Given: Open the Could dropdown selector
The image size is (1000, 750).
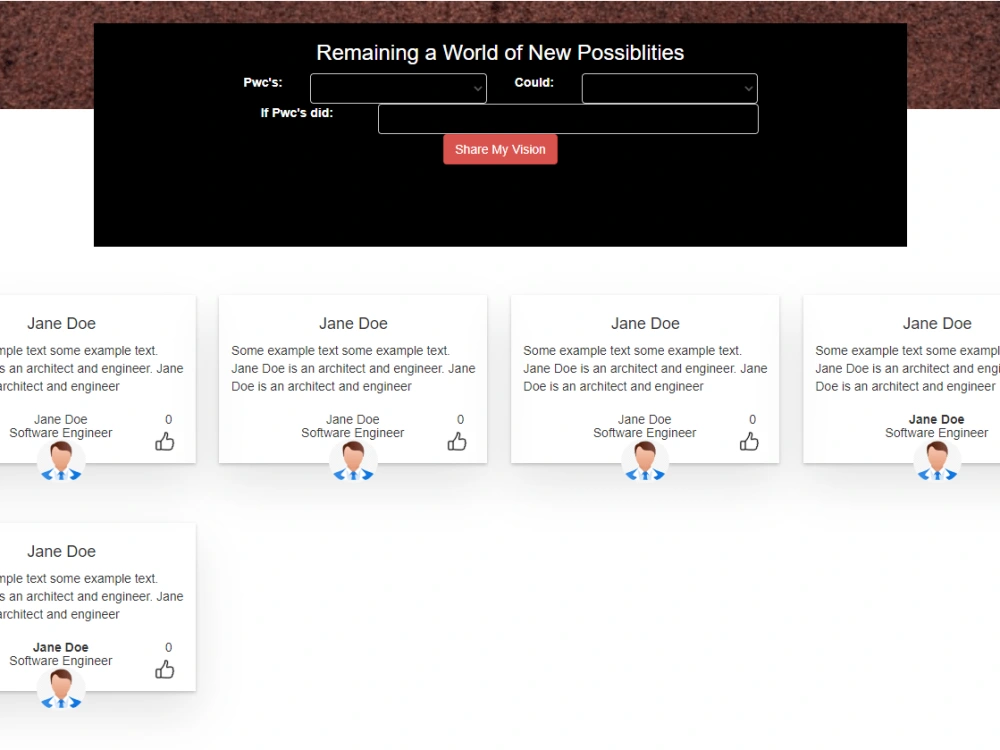Looking at the screenshot, I should [x=669, y=88].
